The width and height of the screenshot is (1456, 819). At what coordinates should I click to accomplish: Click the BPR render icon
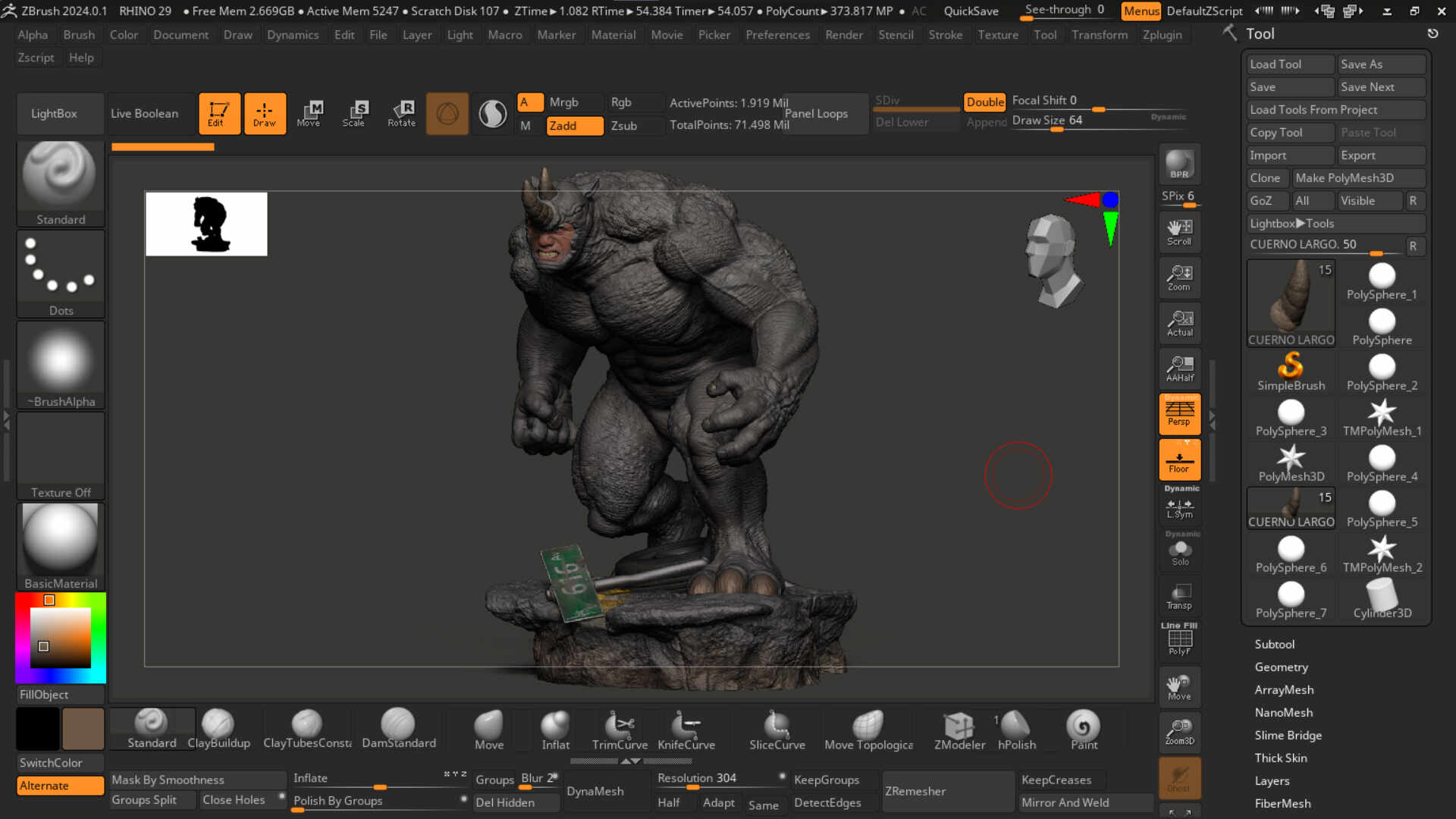[x=1179, y=164]
